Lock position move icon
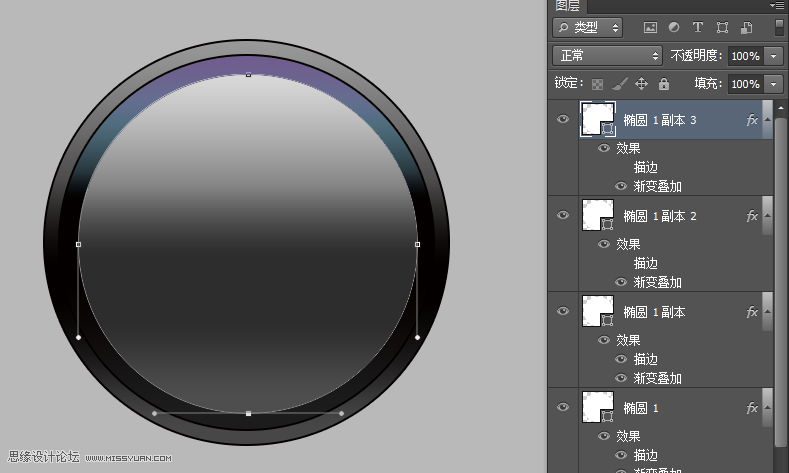Viewport: 789px width, 473px height. pos(642,84)
